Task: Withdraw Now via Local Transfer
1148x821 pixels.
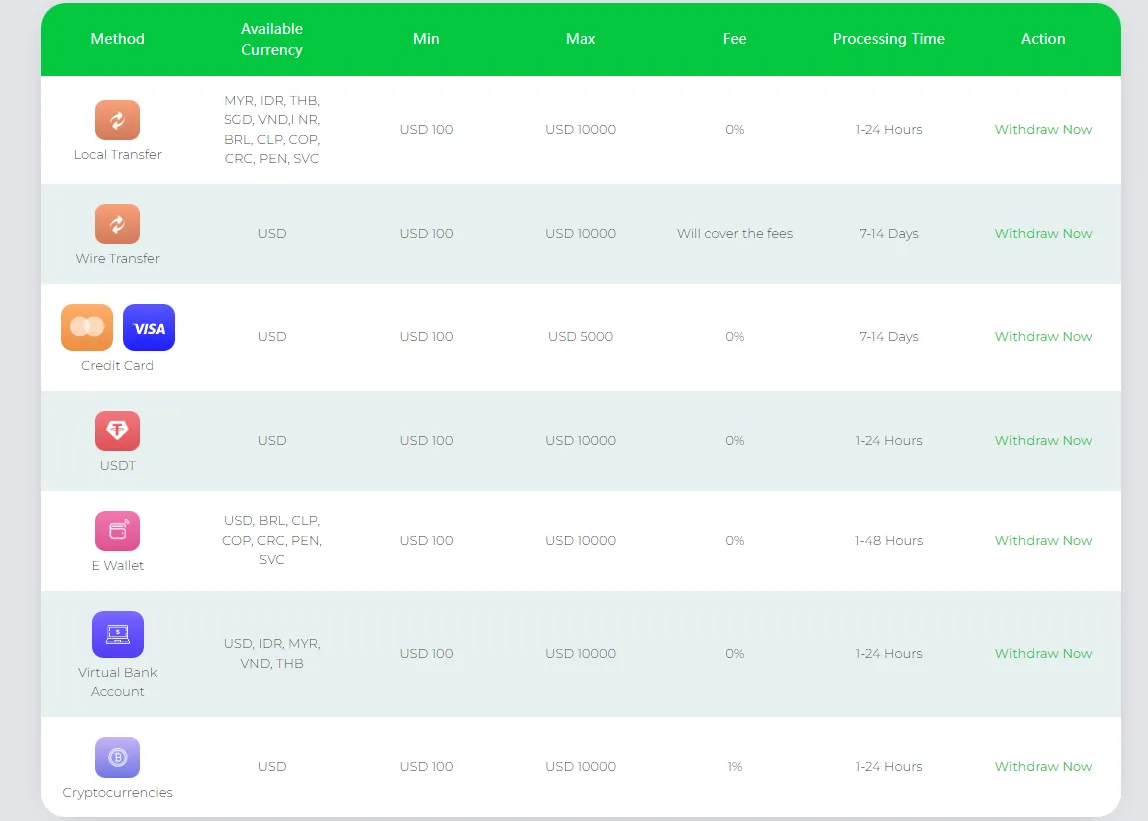Action: click(1043, 130)
